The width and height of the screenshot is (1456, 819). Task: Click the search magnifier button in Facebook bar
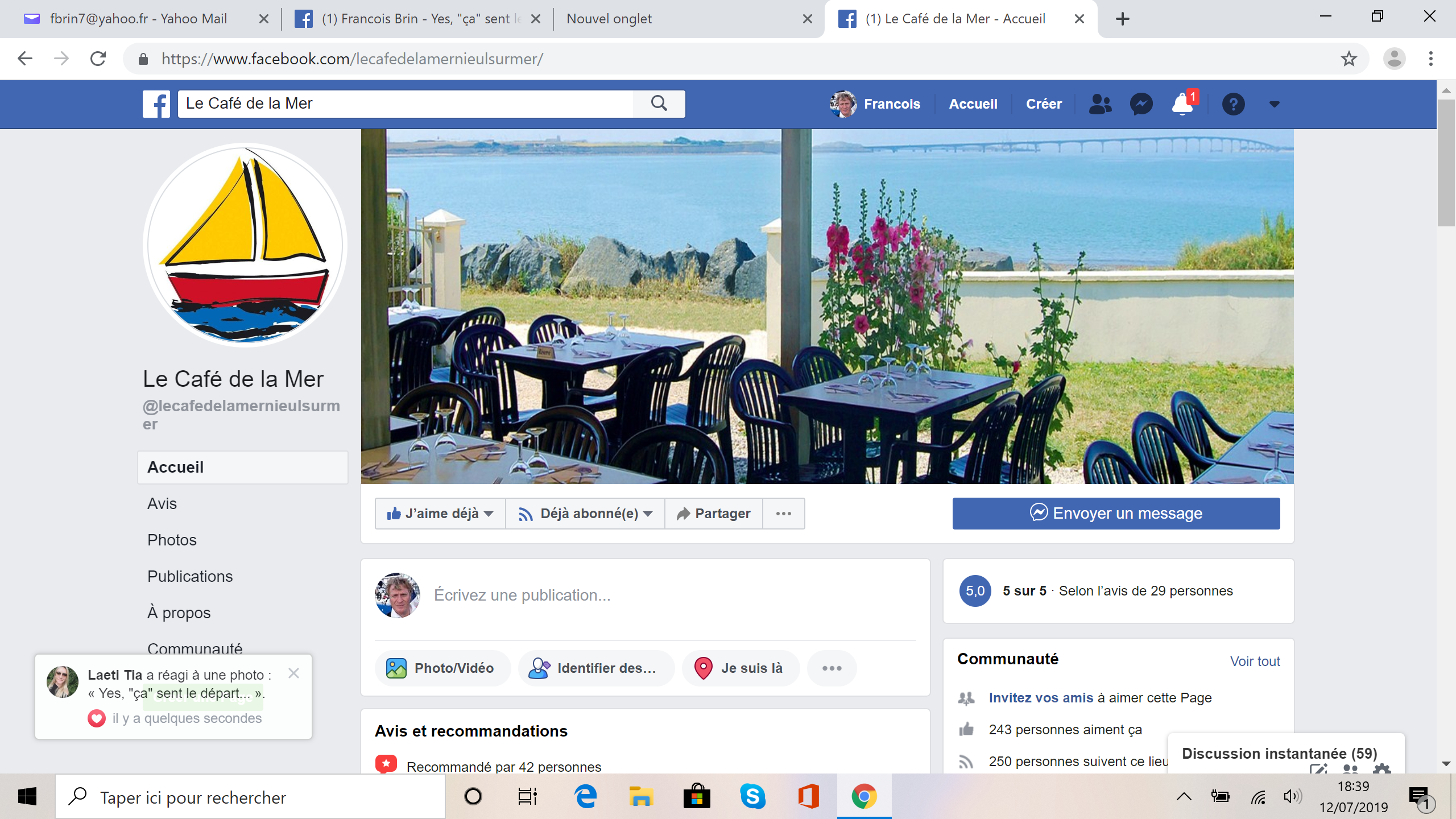pyautogui.click(x=659, y=104)
